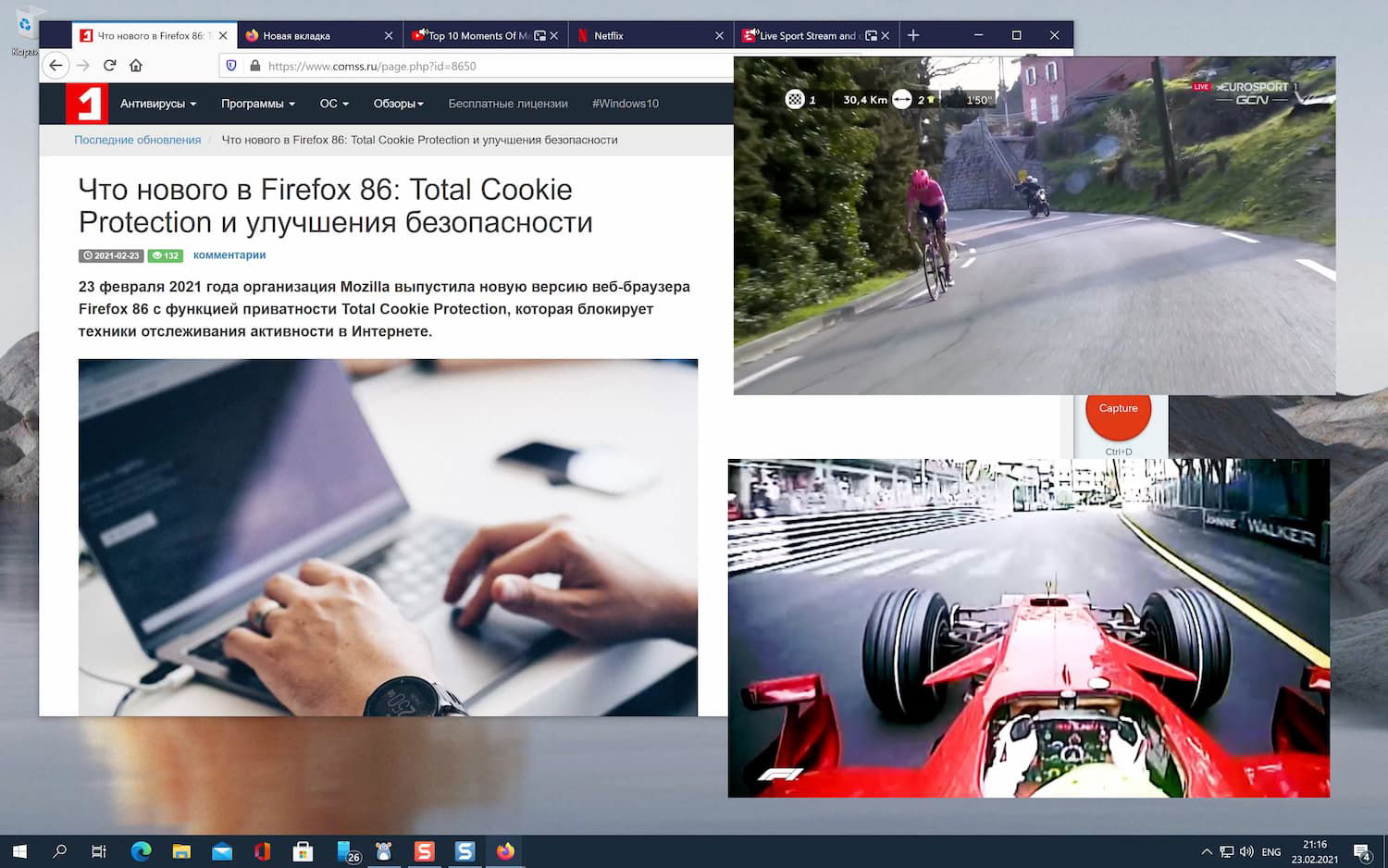Open the blue S app in taskbar
1388x868 pixels.
(465, 851)
